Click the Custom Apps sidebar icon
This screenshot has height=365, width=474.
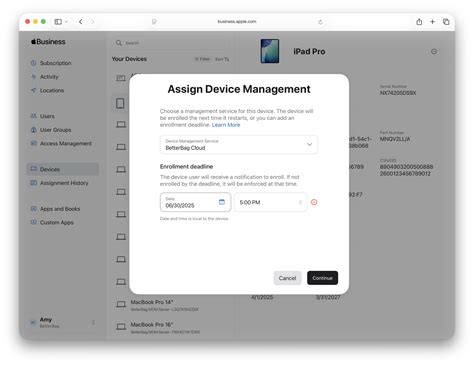tap(33, 222)
